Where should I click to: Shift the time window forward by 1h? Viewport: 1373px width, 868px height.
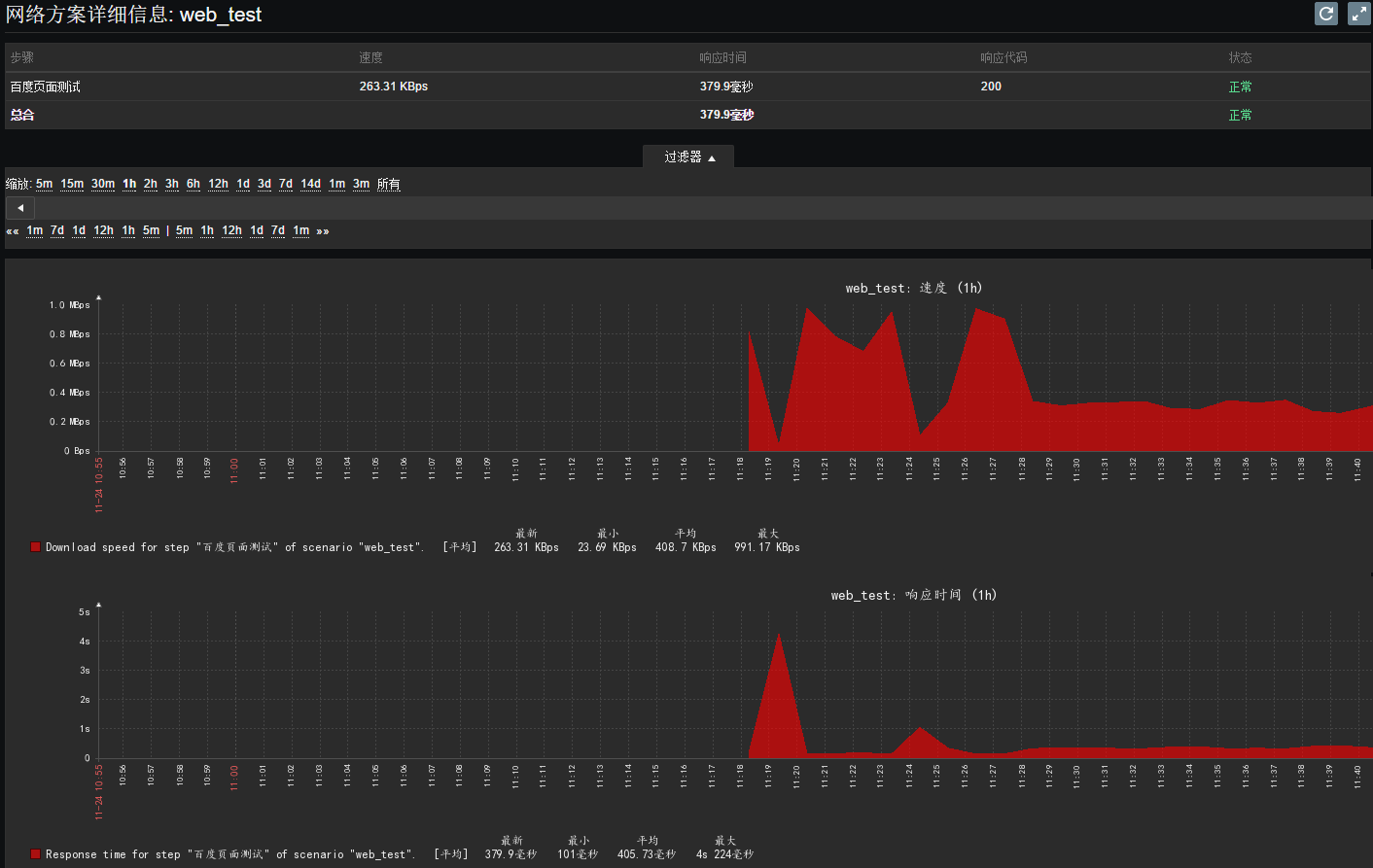pyautogui.click(x=207, y=230)
